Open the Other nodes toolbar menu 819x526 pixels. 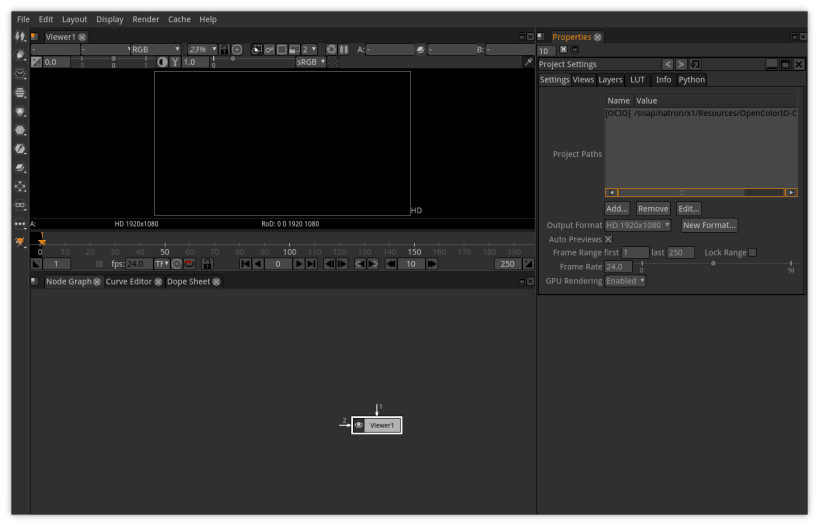(20, 224)
